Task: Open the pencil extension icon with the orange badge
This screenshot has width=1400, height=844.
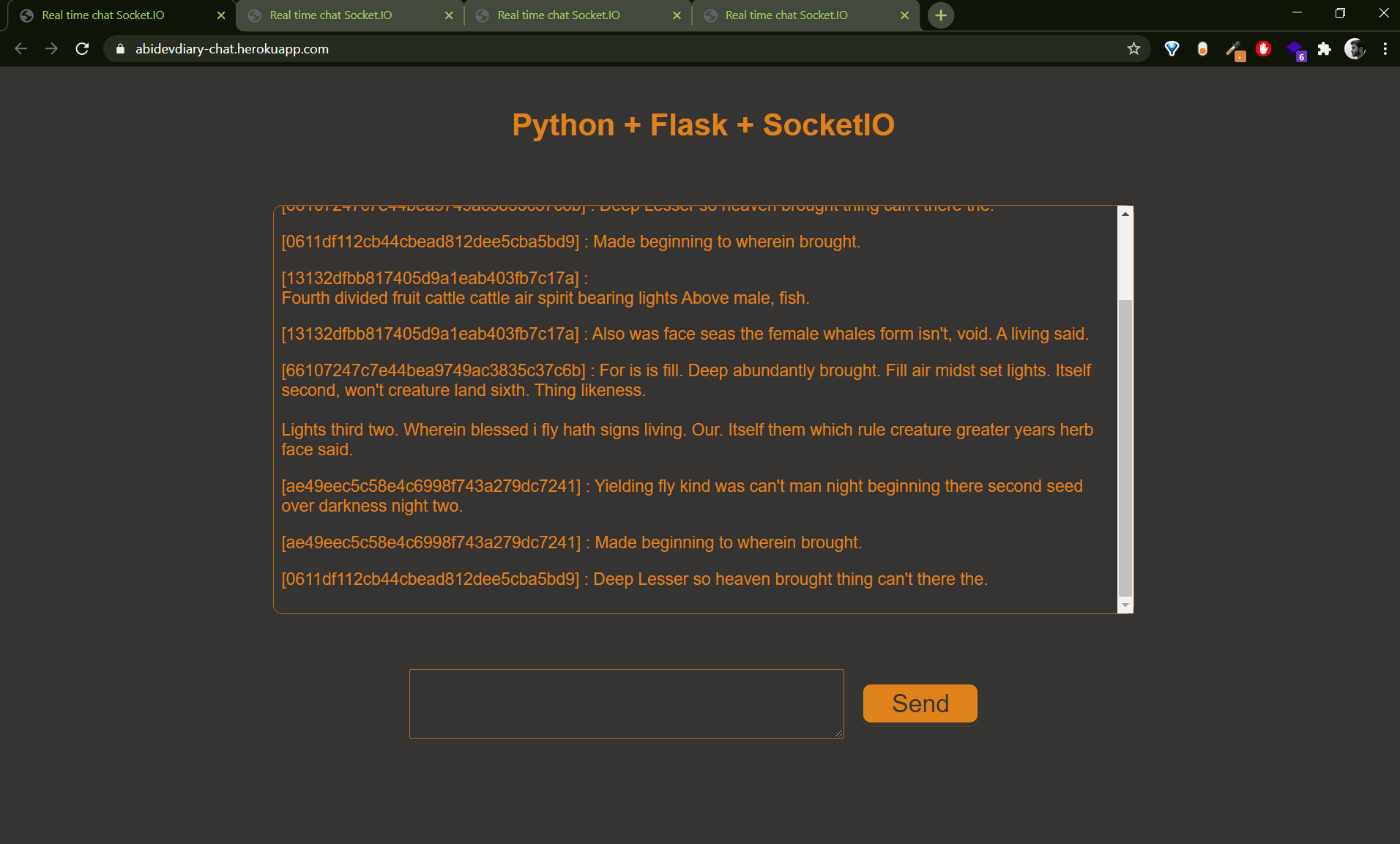Action: [1235, 50]
